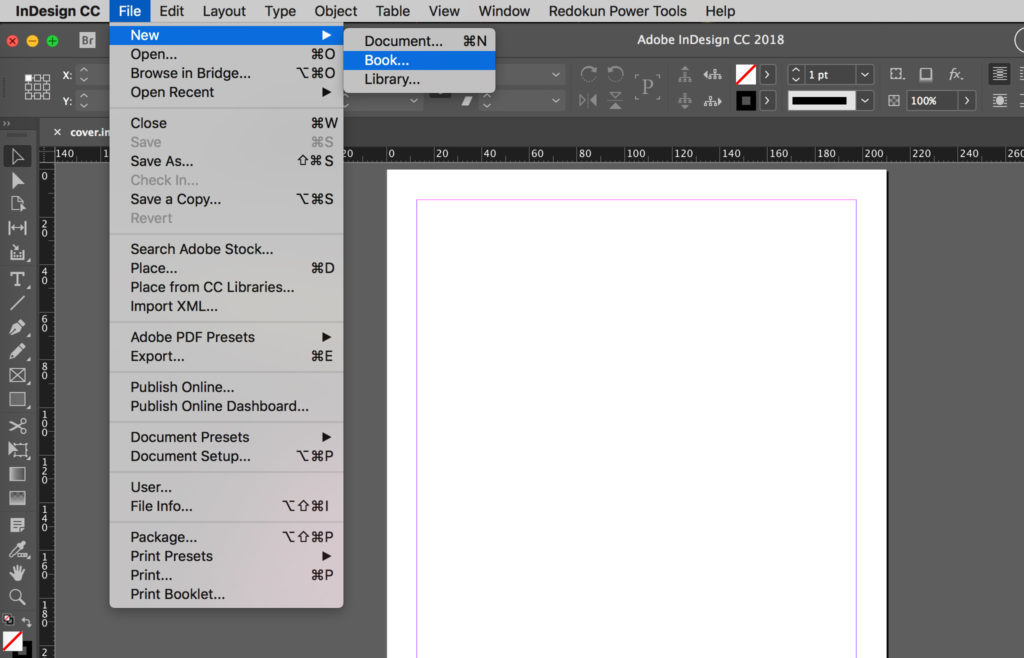The height and width of the screenshot is (658, 1024).
Task: Expand opacity 100% slider arrow
Action: (967, 101)
